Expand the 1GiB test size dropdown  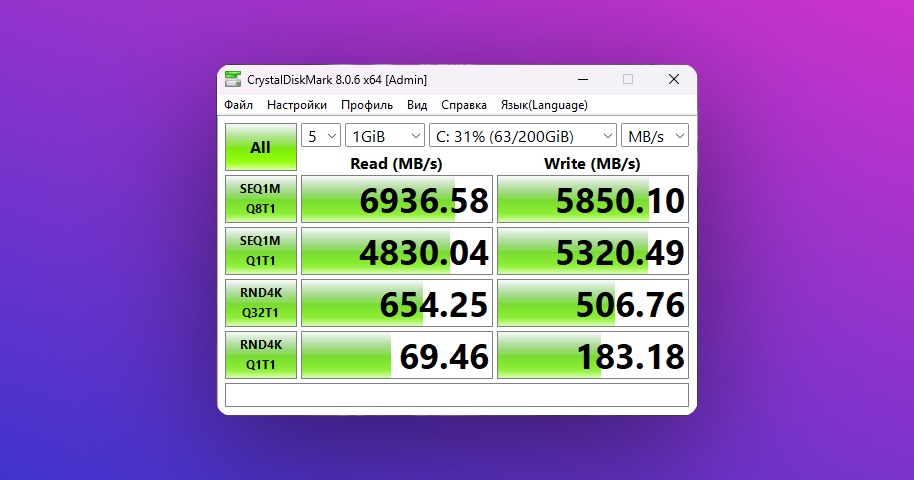[385, 136]
